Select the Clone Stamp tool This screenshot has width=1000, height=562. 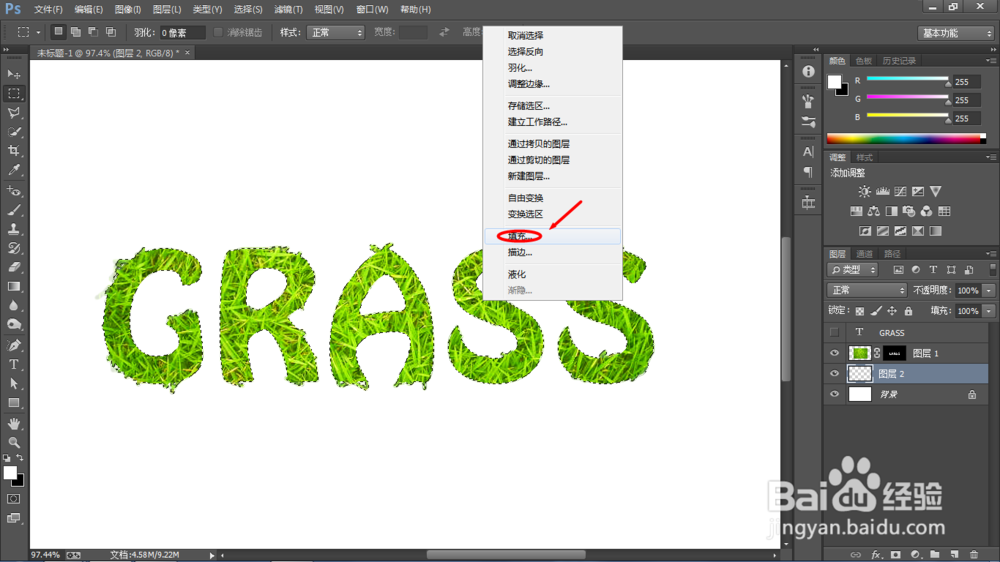coord(13,229)
